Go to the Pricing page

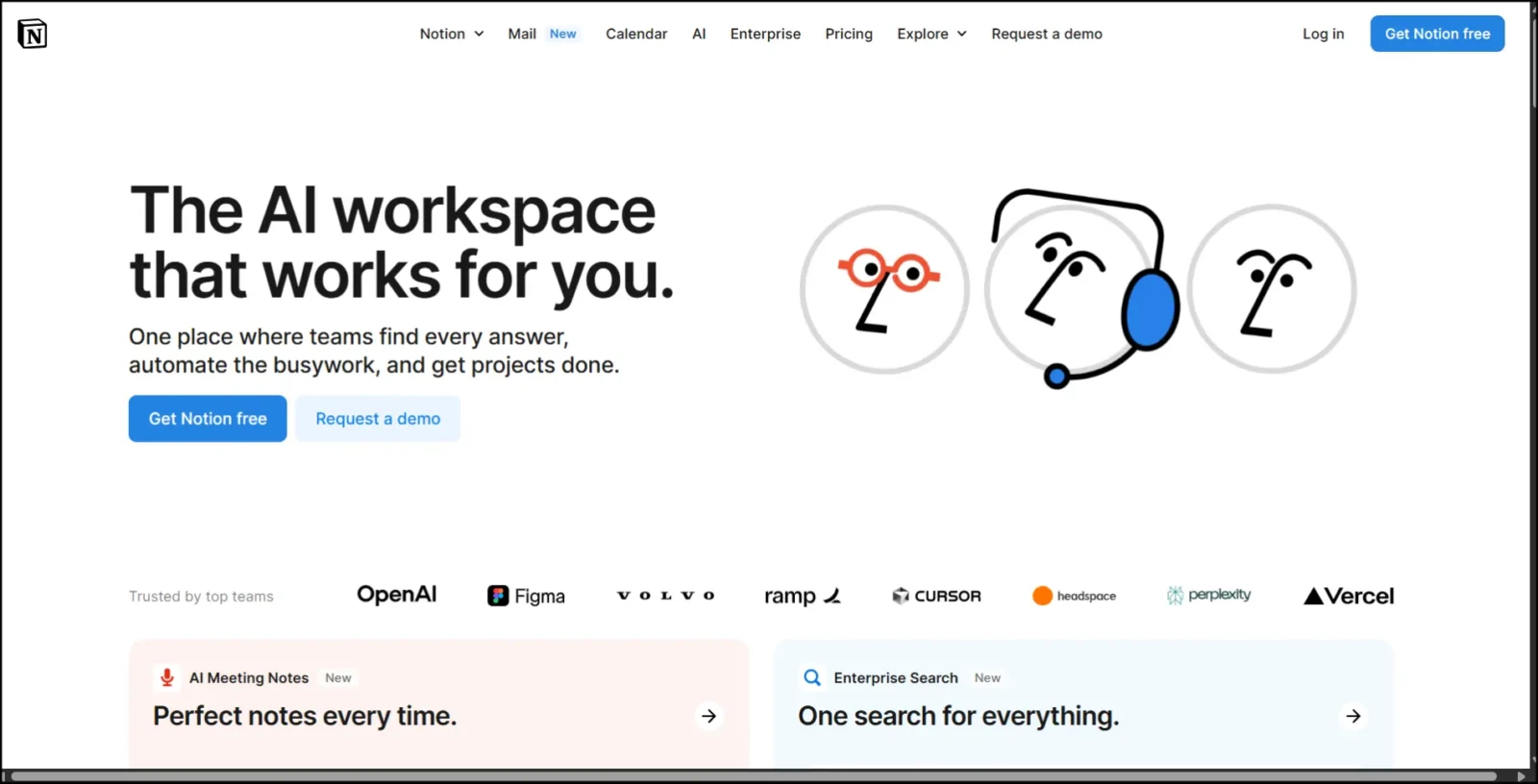(849, 34)
